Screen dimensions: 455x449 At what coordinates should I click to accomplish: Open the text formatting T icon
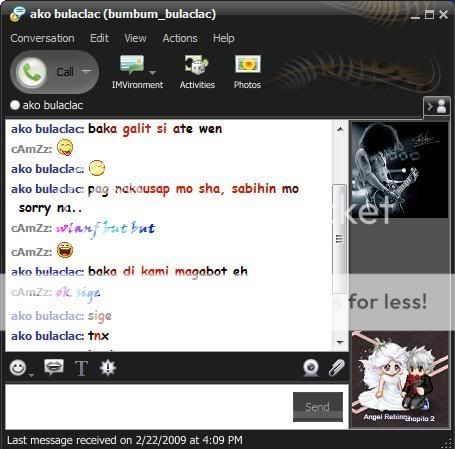pyautogui.click(x=81, y=368)
